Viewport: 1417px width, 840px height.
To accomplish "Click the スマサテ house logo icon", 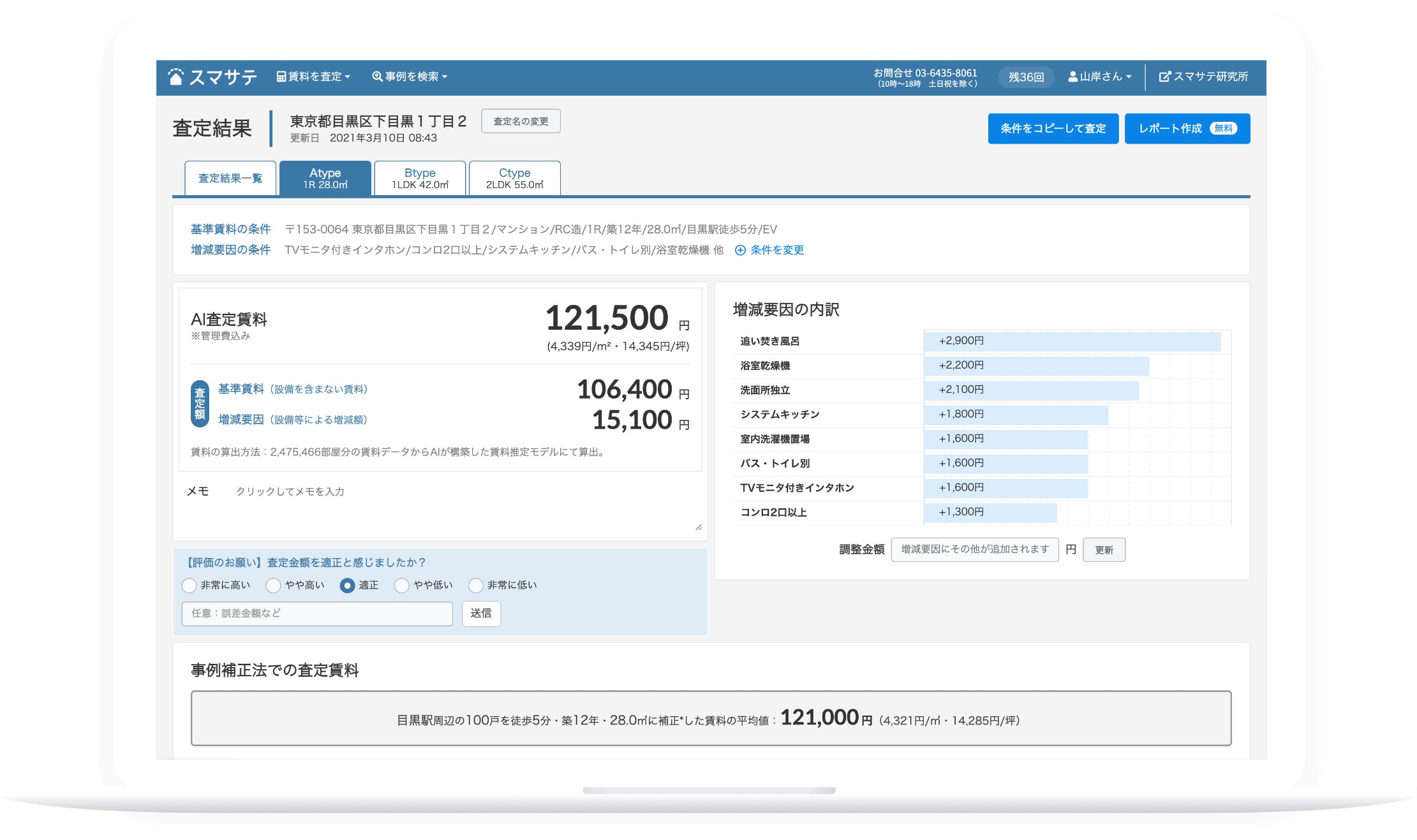I will click(x=175, y=77).
